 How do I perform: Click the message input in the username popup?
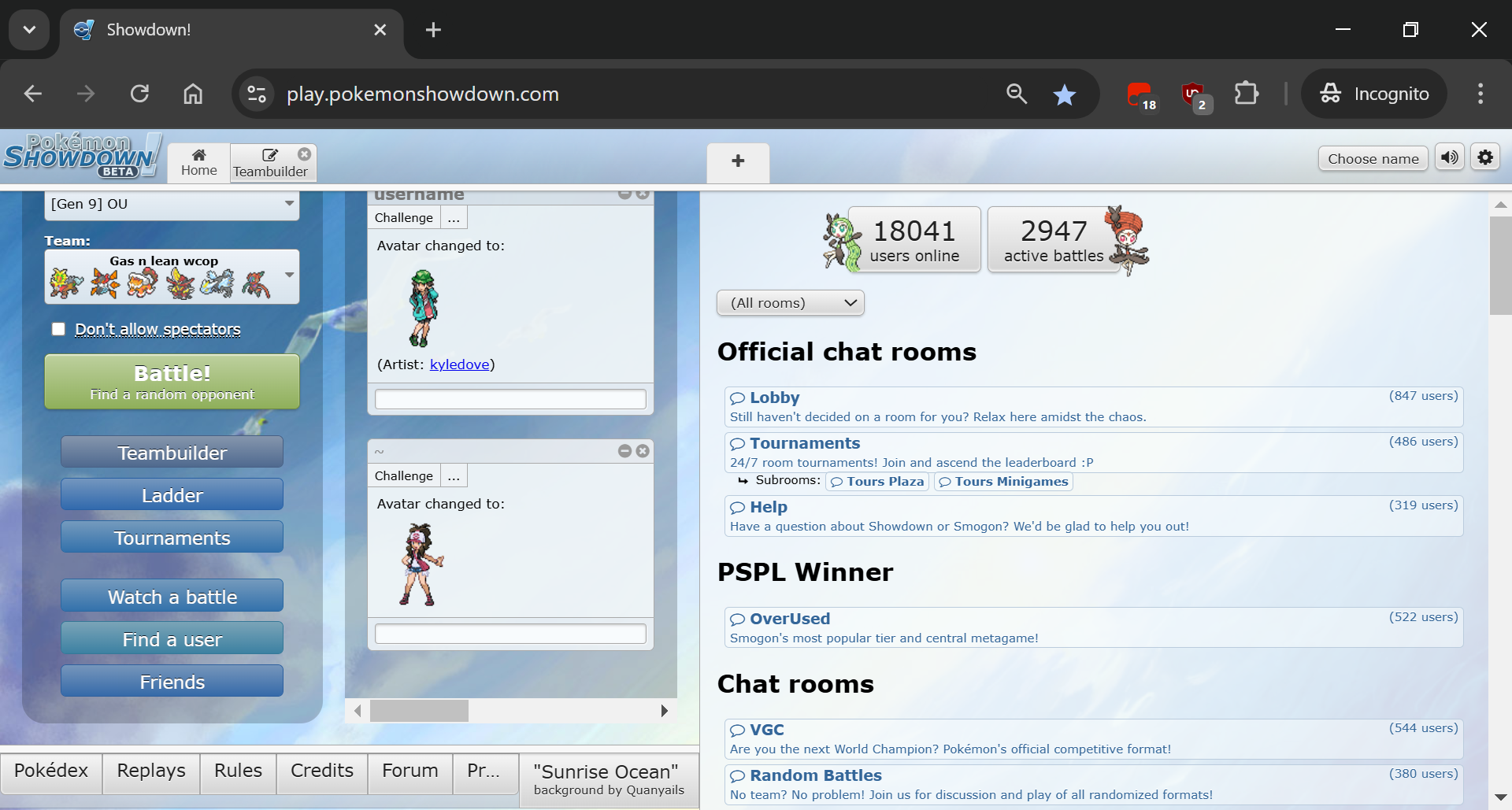click(510, 399)
